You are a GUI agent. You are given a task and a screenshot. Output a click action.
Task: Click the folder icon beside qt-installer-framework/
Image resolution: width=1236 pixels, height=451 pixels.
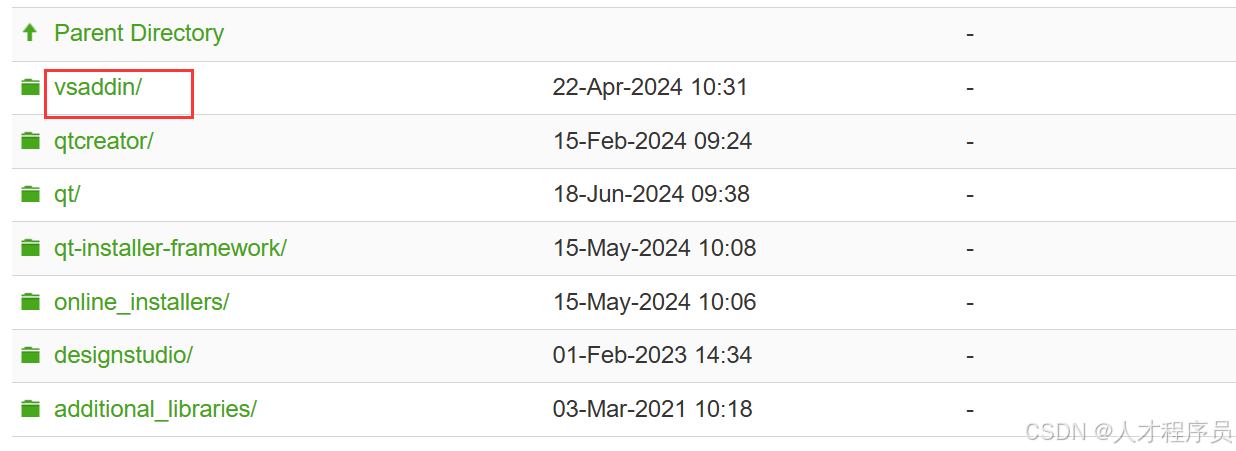[31, 248]
